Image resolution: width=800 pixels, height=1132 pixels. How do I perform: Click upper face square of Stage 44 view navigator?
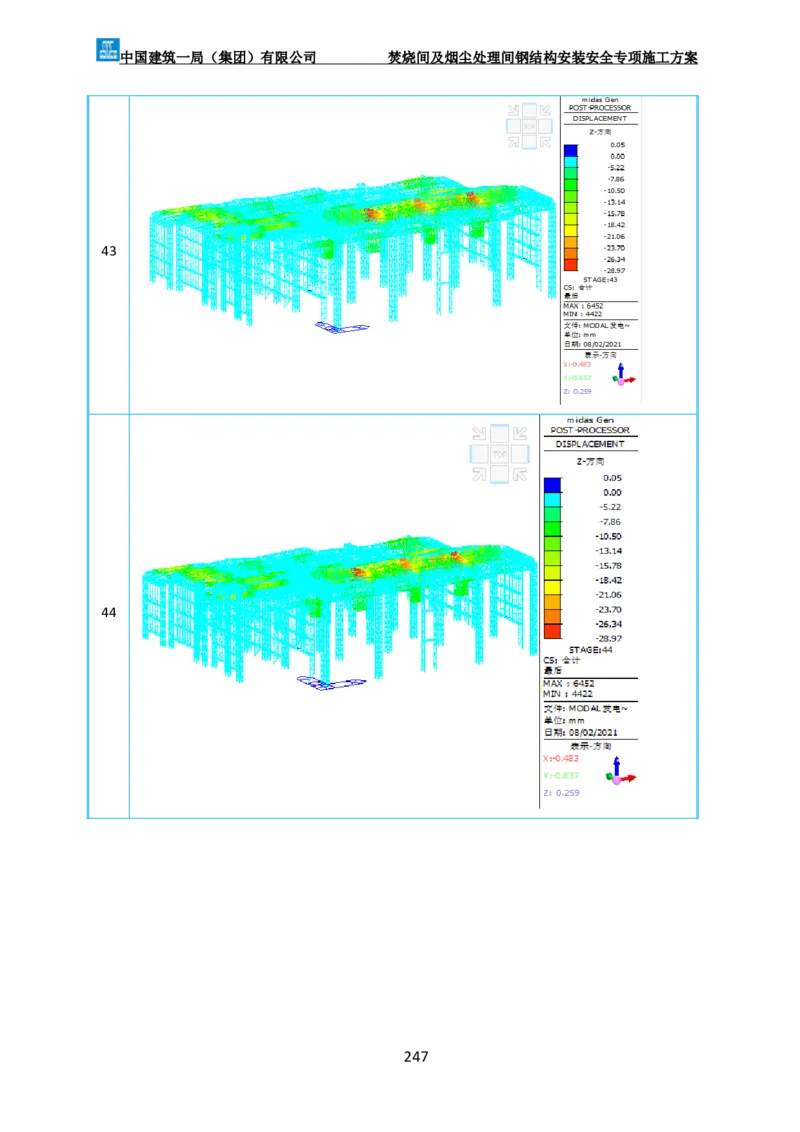499,434
